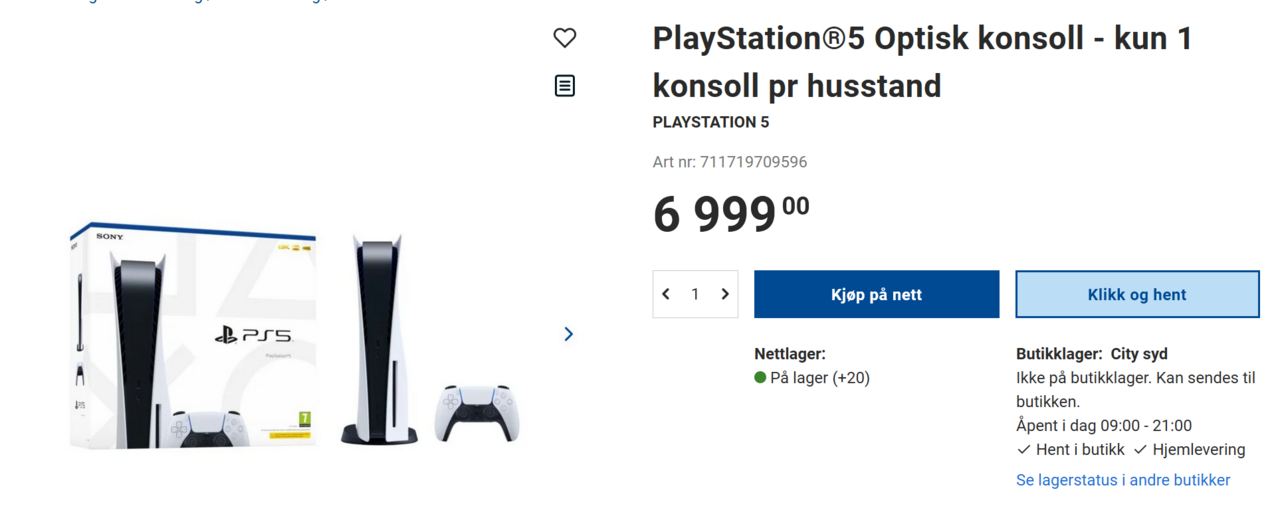Screen dimensions: 1280x520
Task: Click the PlayStation 5 Optisk konsoll title
Action: [x=922, y=62]
